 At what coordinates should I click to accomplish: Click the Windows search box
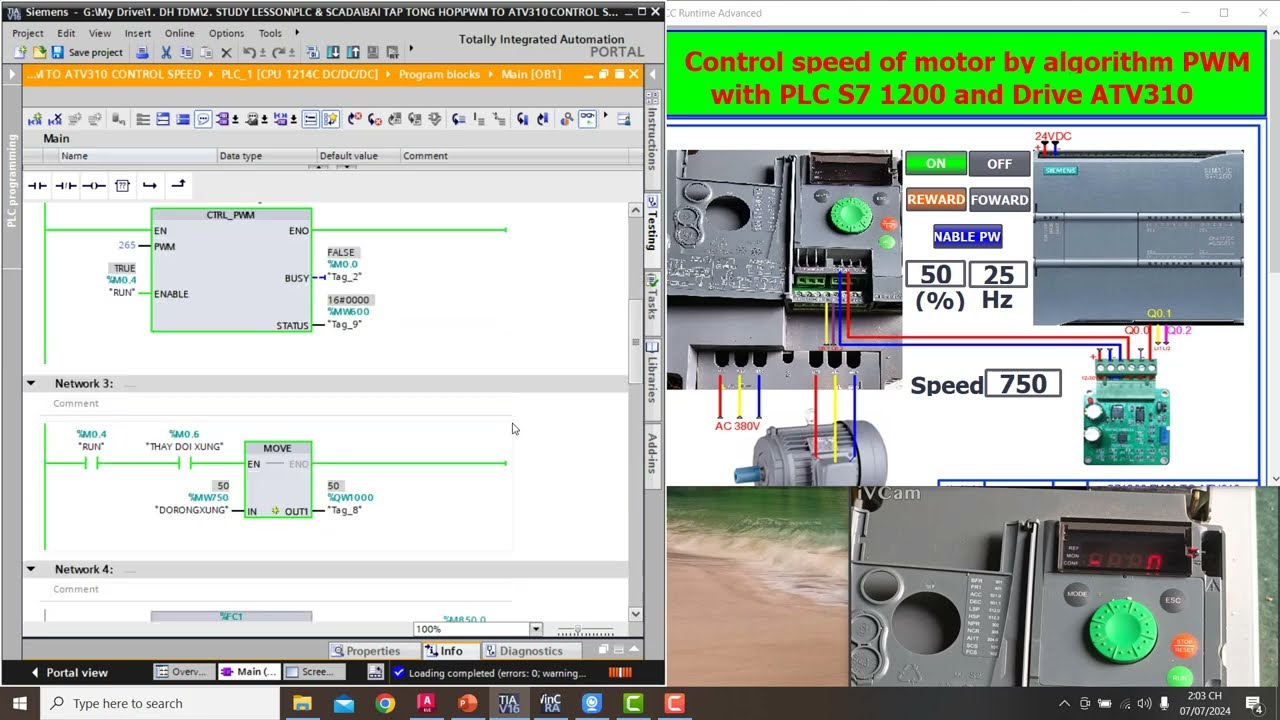coord(160,703)
